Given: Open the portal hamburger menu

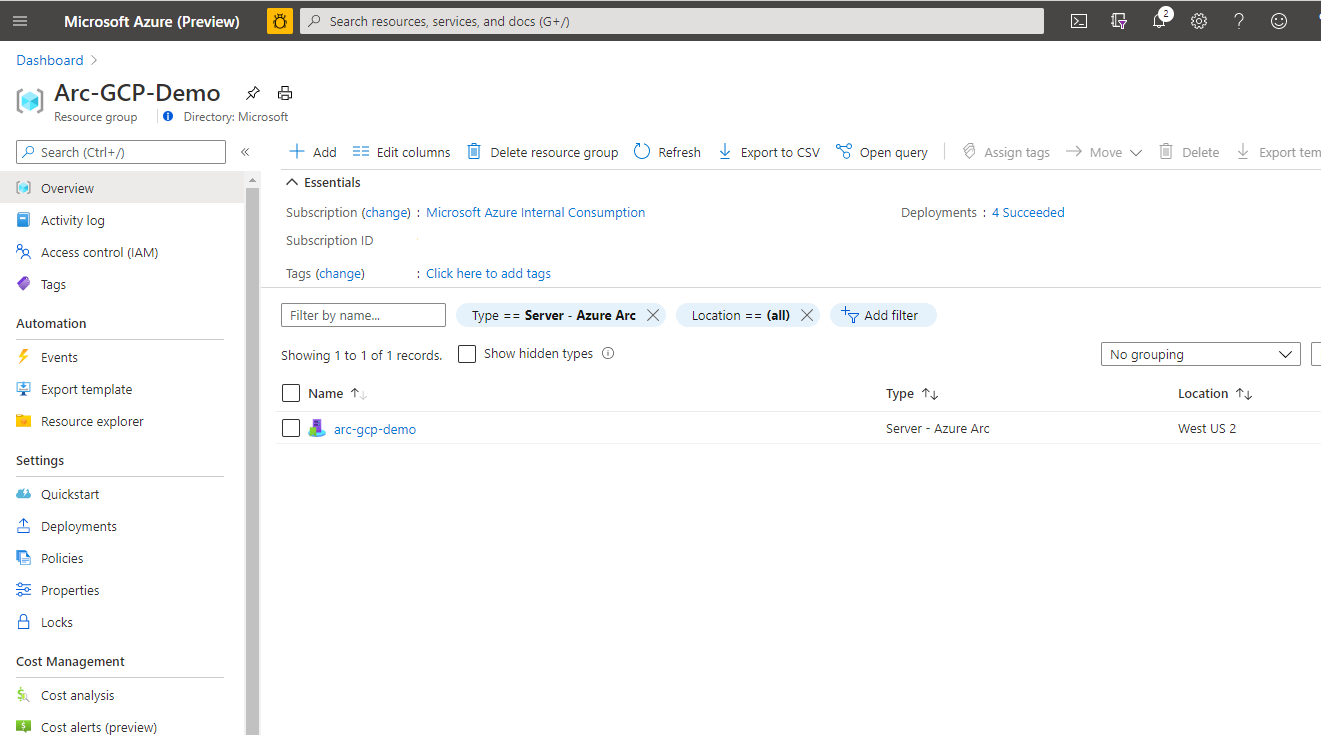Looking at the screenshot, I should [x=20, y=21].
